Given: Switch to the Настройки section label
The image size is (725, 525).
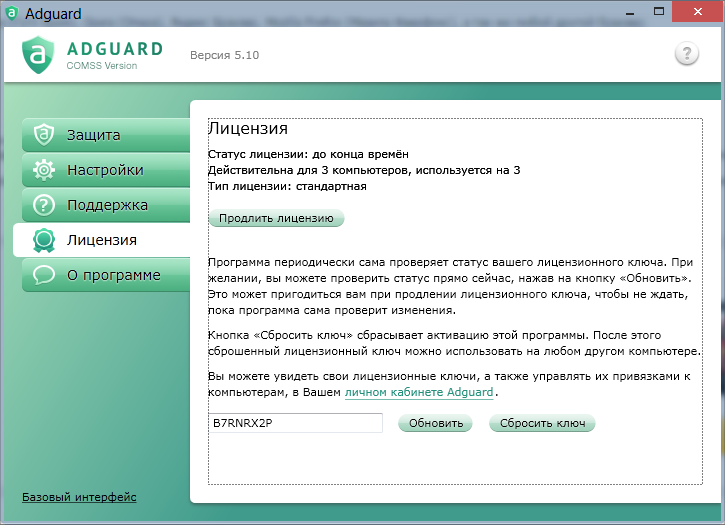Looking at the screenshot, I should tap(105, 170).
